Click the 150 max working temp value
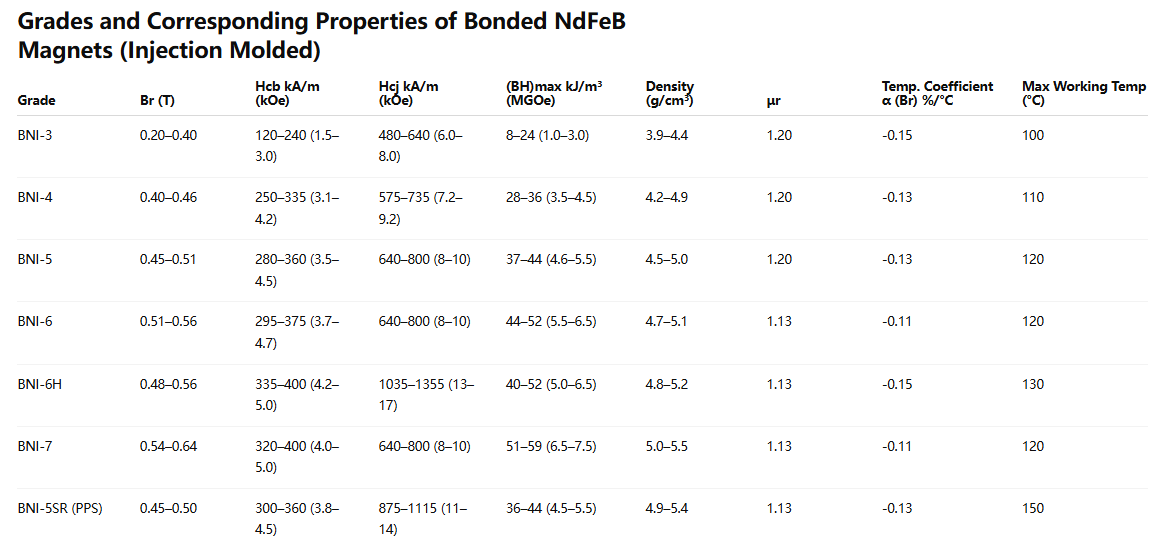 pos(1033,508)
